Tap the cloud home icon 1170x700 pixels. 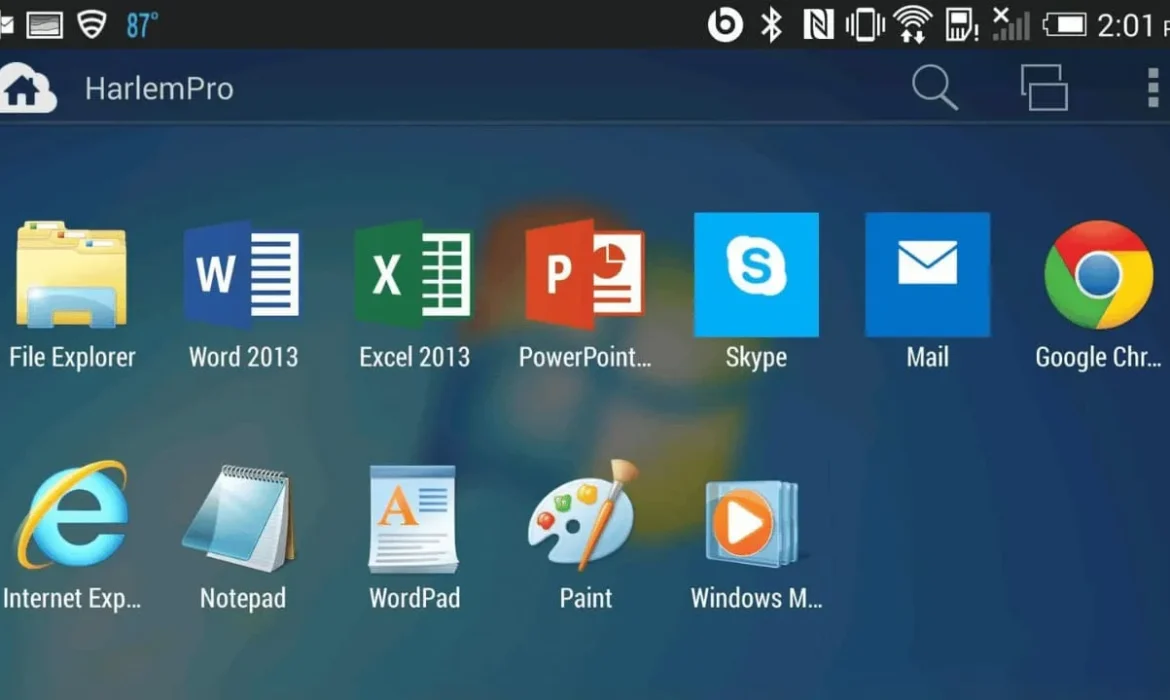[x=27, y=88]
